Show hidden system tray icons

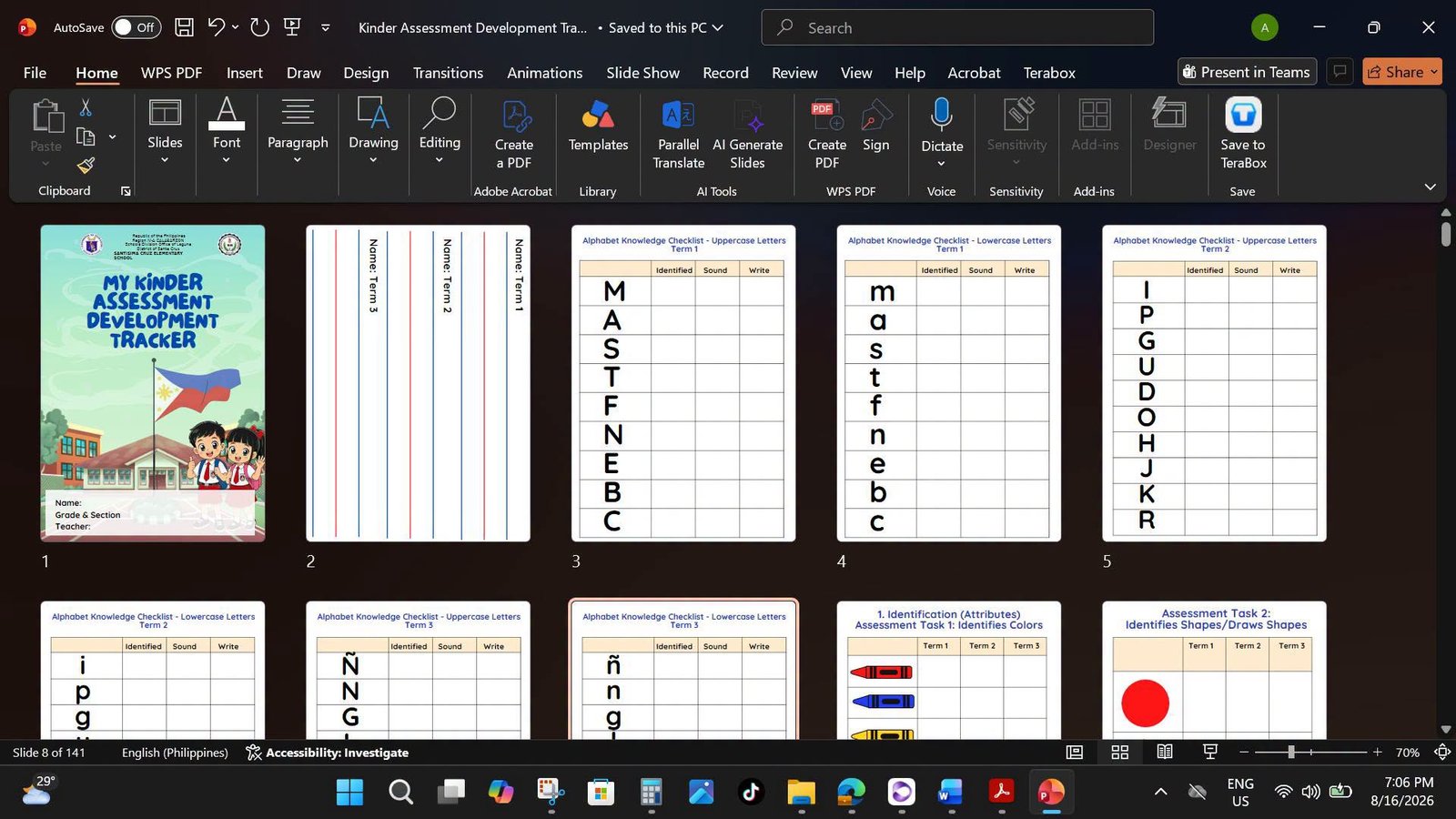click(1160, 792)
